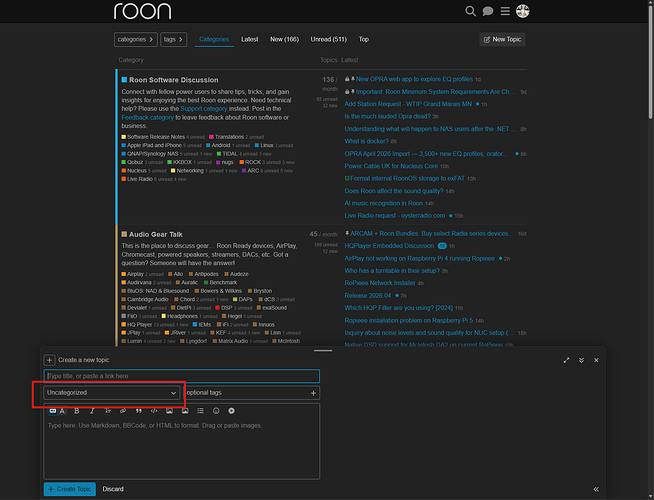The width and height of the screenshot is (654, 500).
Task: Open the chat speech bubble icon
Action: 488,11
